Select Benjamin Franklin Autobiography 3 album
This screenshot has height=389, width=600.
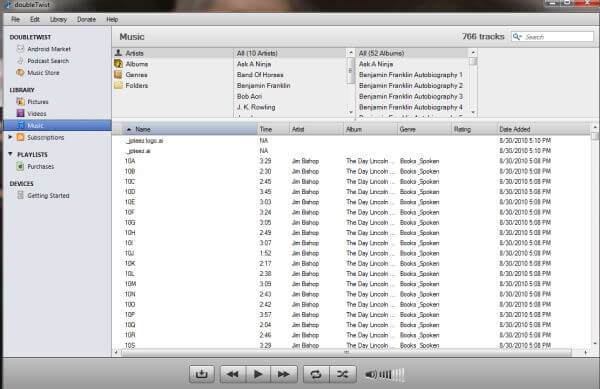point(411,96)
